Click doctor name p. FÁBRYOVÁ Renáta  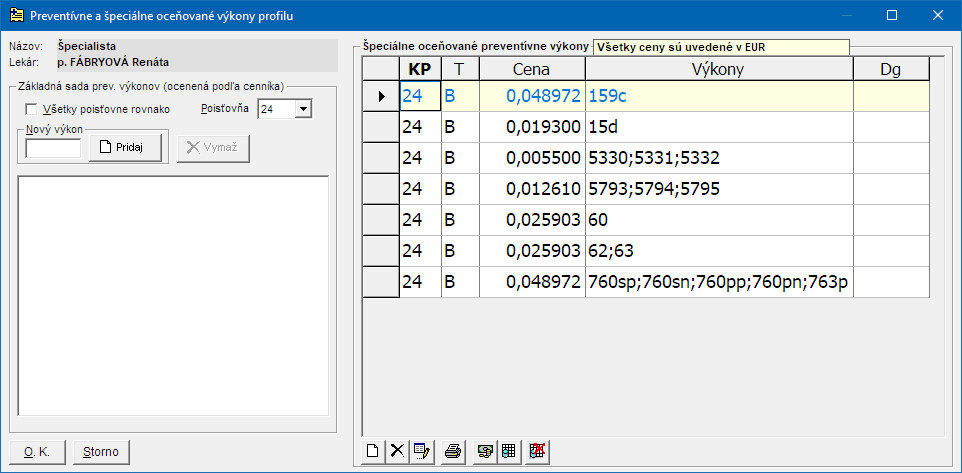click(113, 62)
